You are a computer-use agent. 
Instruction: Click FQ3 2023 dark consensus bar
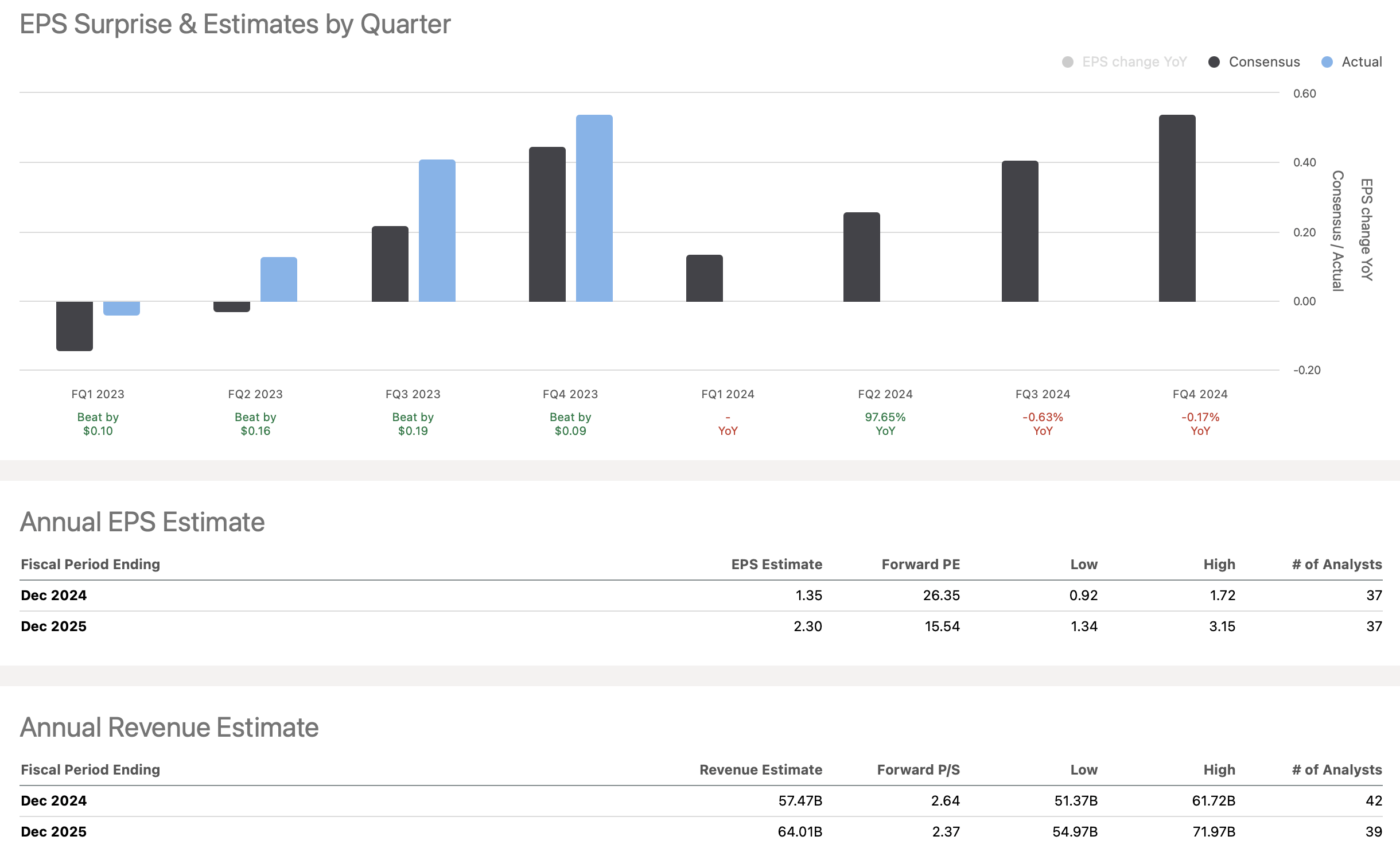pyautogui.click(x=390, y=264)
